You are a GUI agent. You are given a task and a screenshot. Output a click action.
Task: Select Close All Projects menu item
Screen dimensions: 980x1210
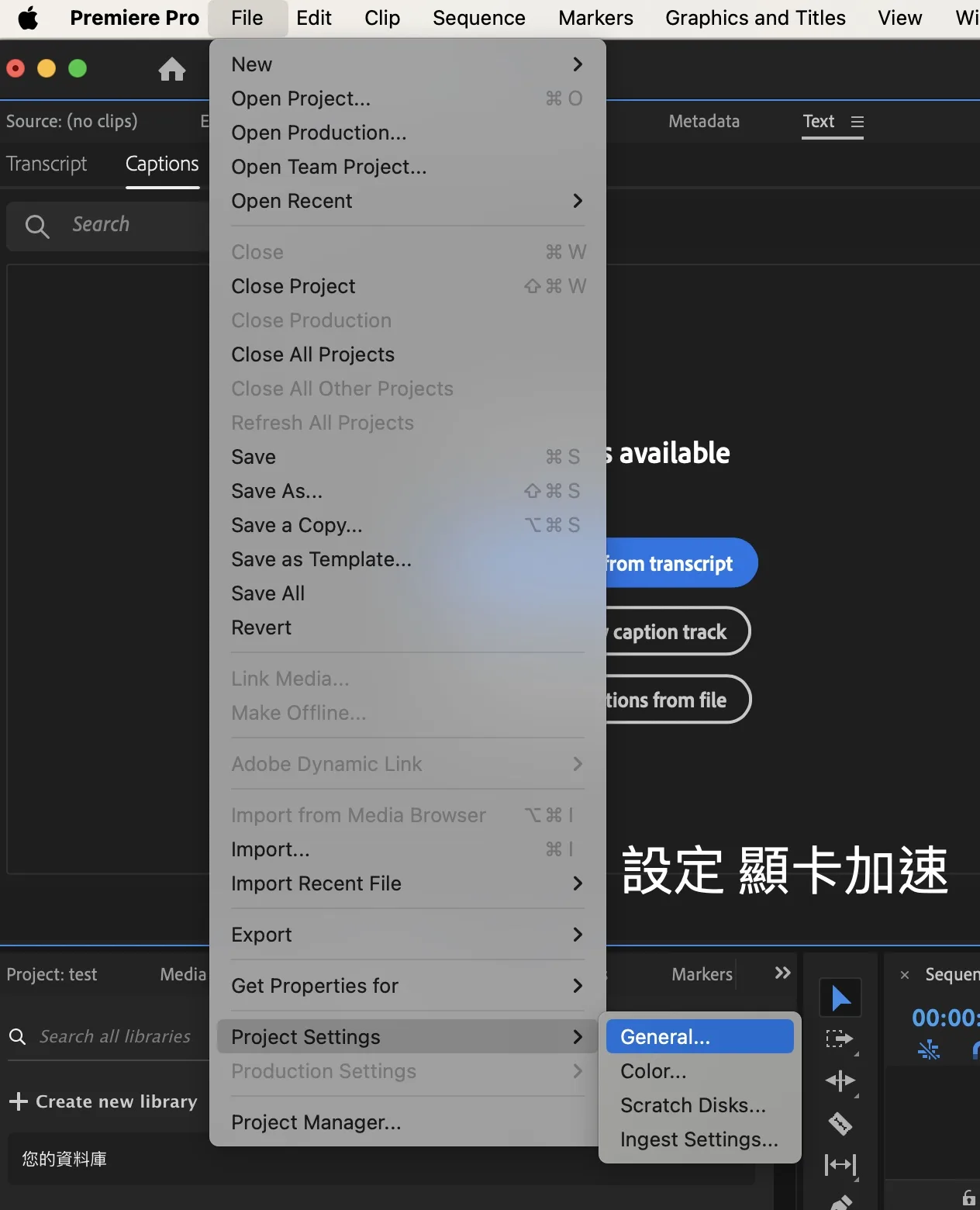click(407, 354)
